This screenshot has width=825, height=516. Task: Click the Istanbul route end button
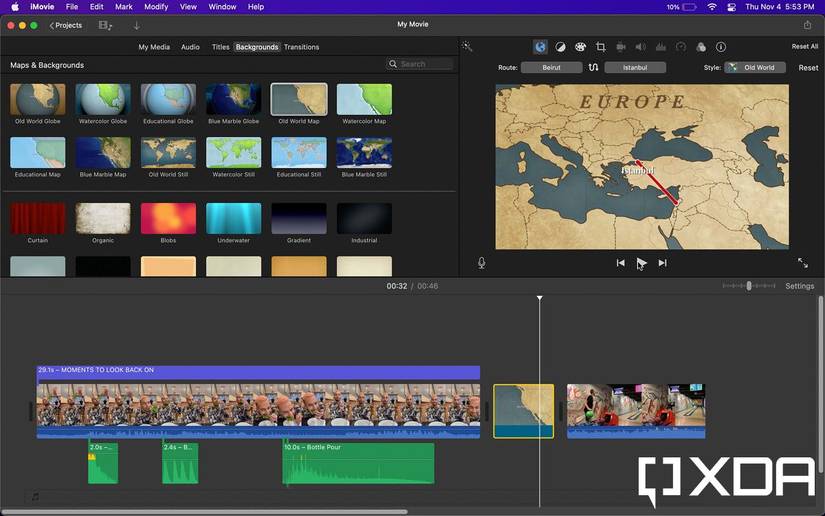pyautogui.click(x=635, y=67)
